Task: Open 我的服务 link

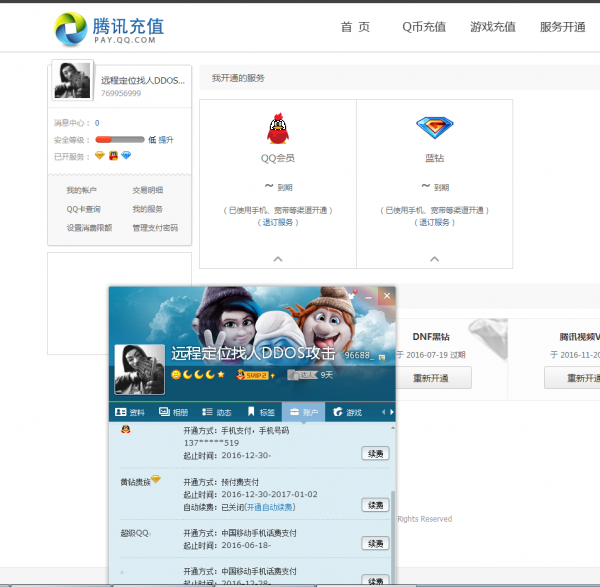Action: tap(148, 209)
